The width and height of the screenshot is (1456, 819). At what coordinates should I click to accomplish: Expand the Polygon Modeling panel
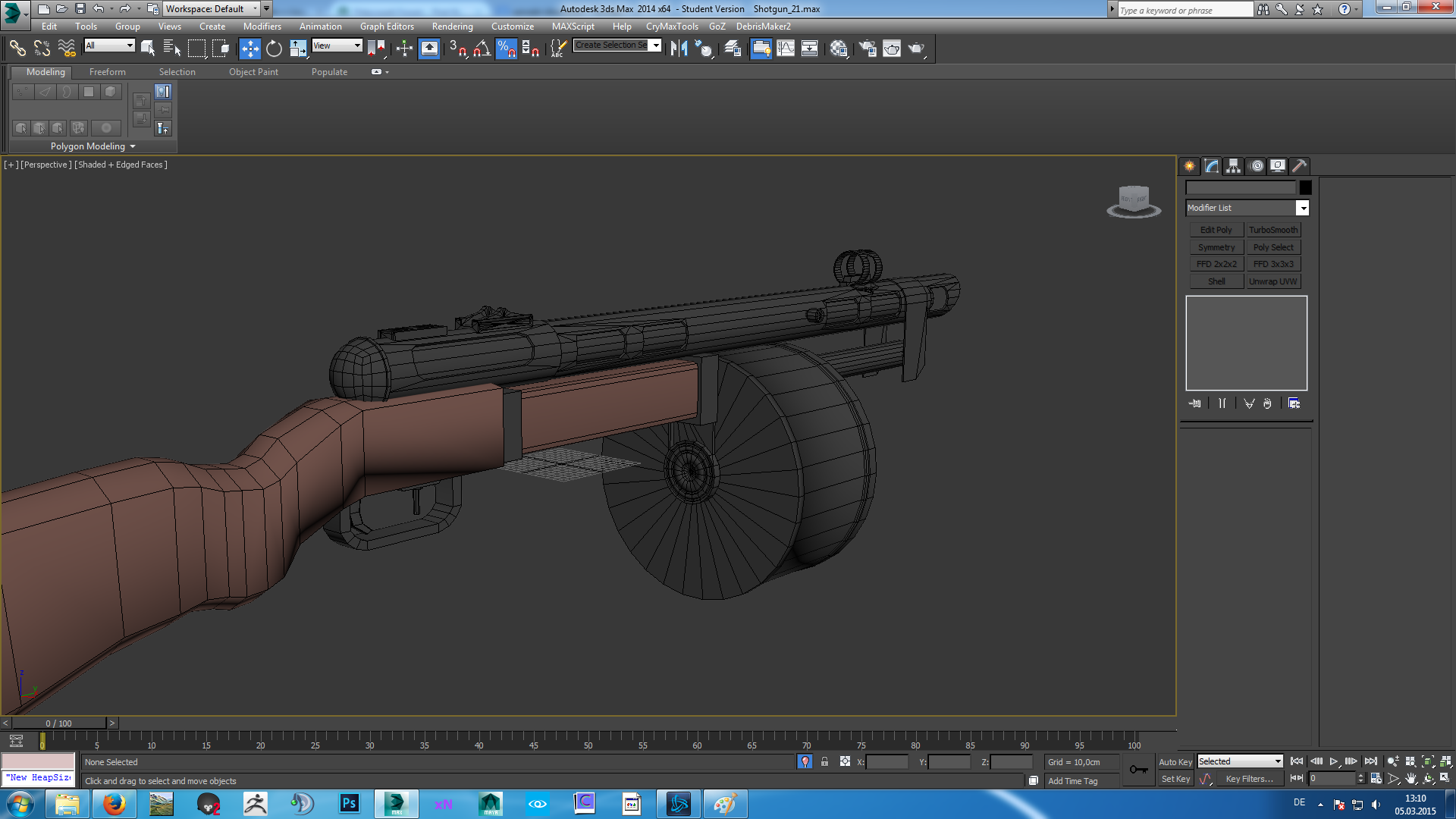[93, 146]
